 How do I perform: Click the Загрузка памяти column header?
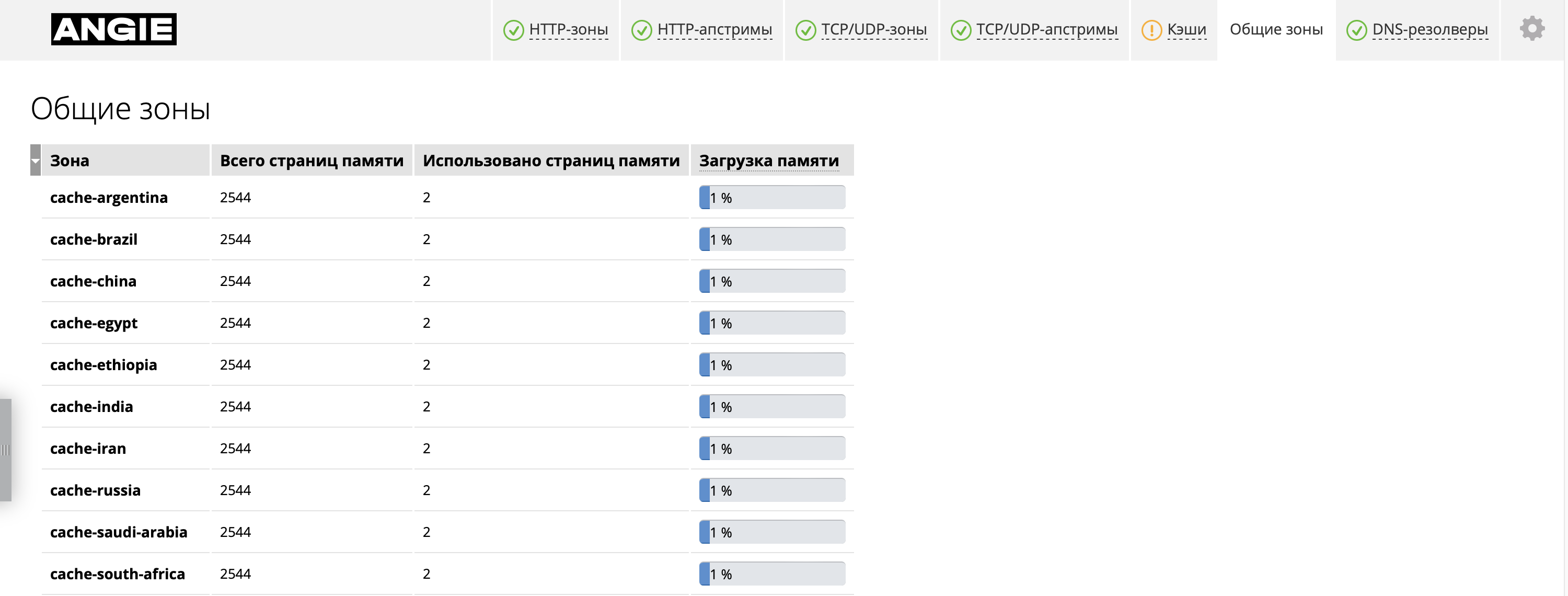click(768, 161)
